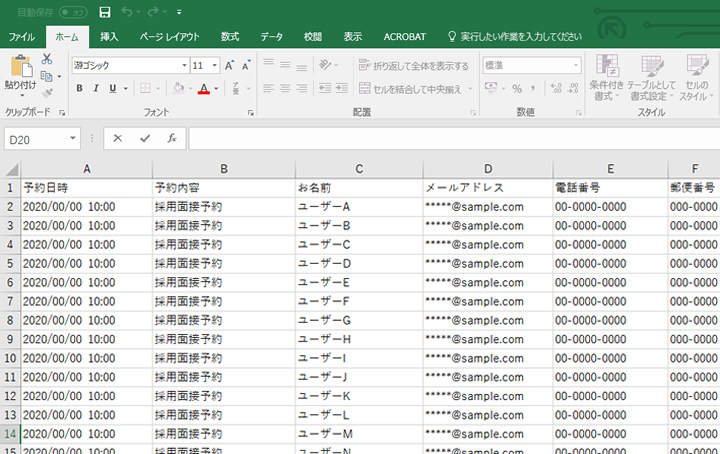
Task: Open the データ ribbon tab
Action: click(271, 37)
